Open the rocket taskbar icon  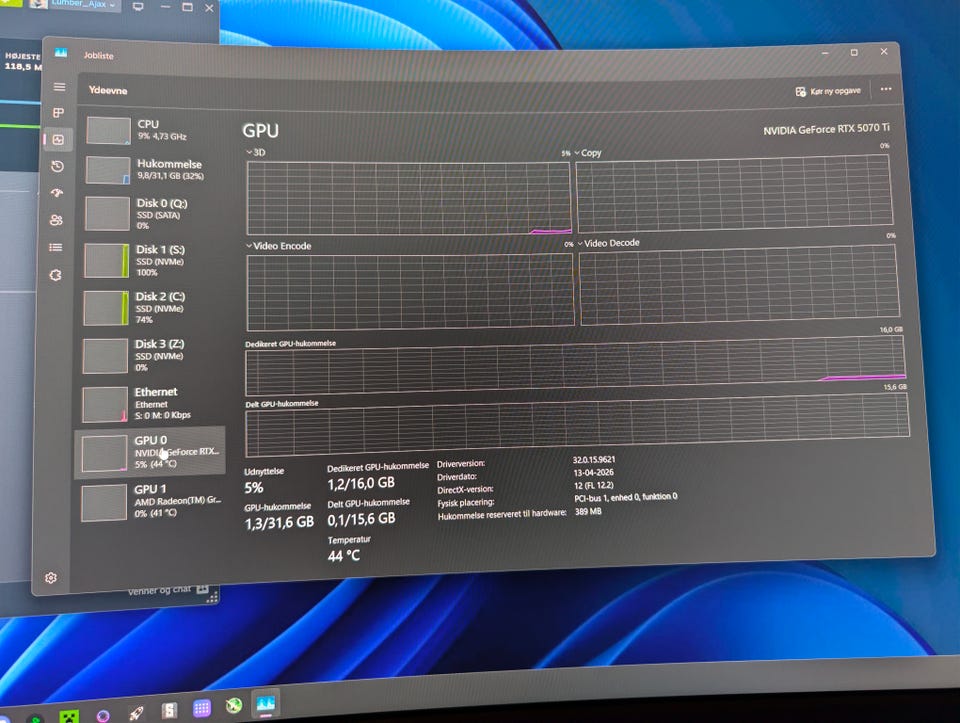tap(136, 713)
